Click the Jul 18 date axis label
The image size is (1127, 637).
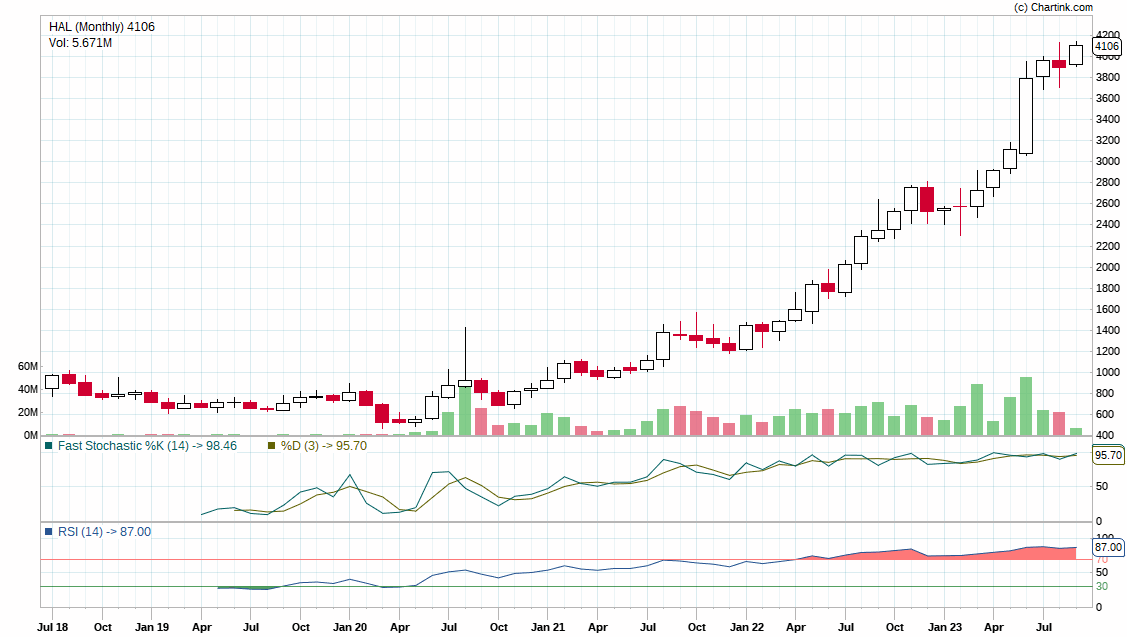[52, 627]
